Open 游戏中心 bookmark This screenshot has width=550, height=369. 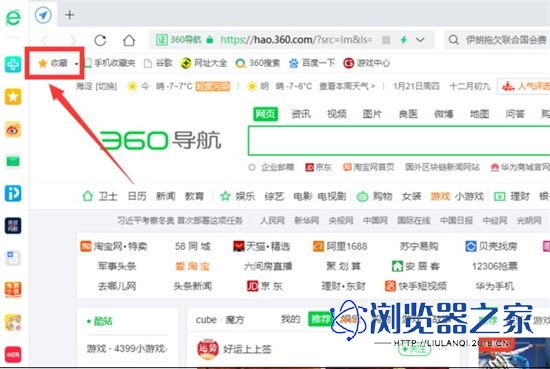tap(367, 63)
